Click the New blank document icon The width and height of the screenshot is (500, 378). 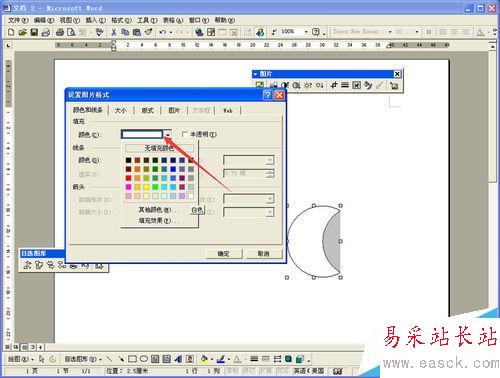[x=11, y=32]
